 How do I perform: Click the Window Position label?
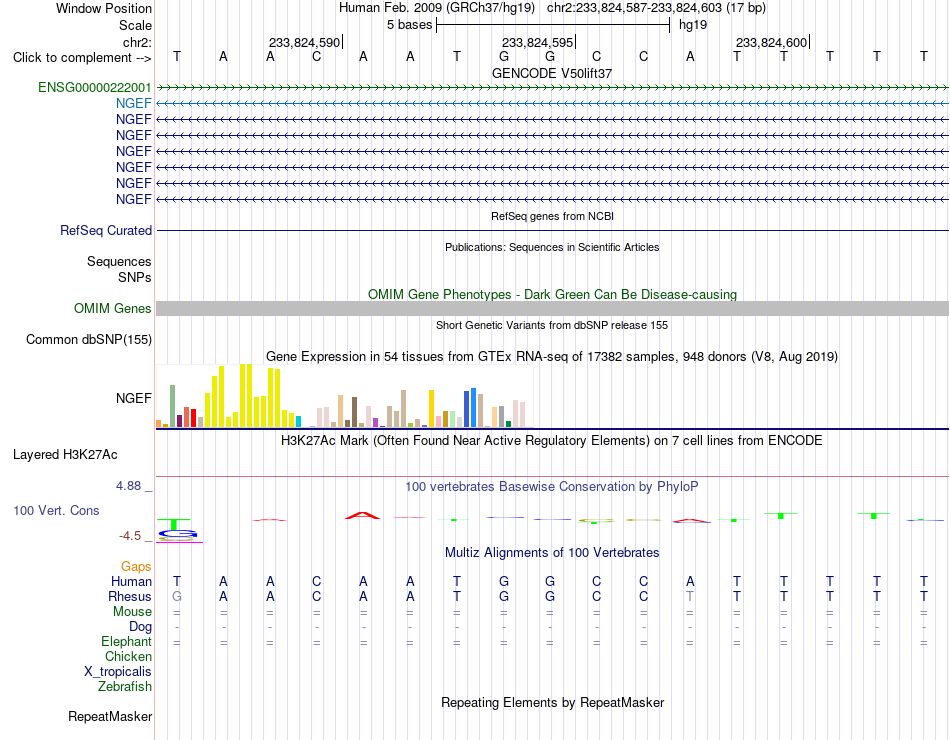click(x=104, y=8)
